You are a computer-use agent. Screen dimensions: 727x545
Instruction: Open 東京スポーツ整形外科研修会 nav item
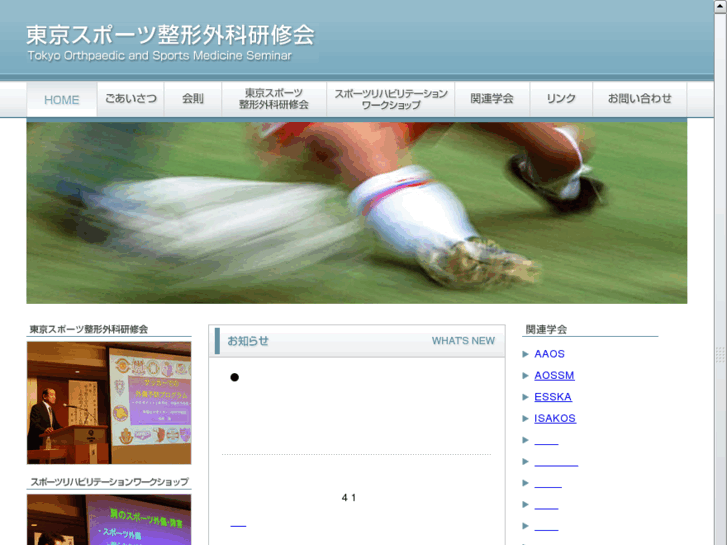(274, 99)
